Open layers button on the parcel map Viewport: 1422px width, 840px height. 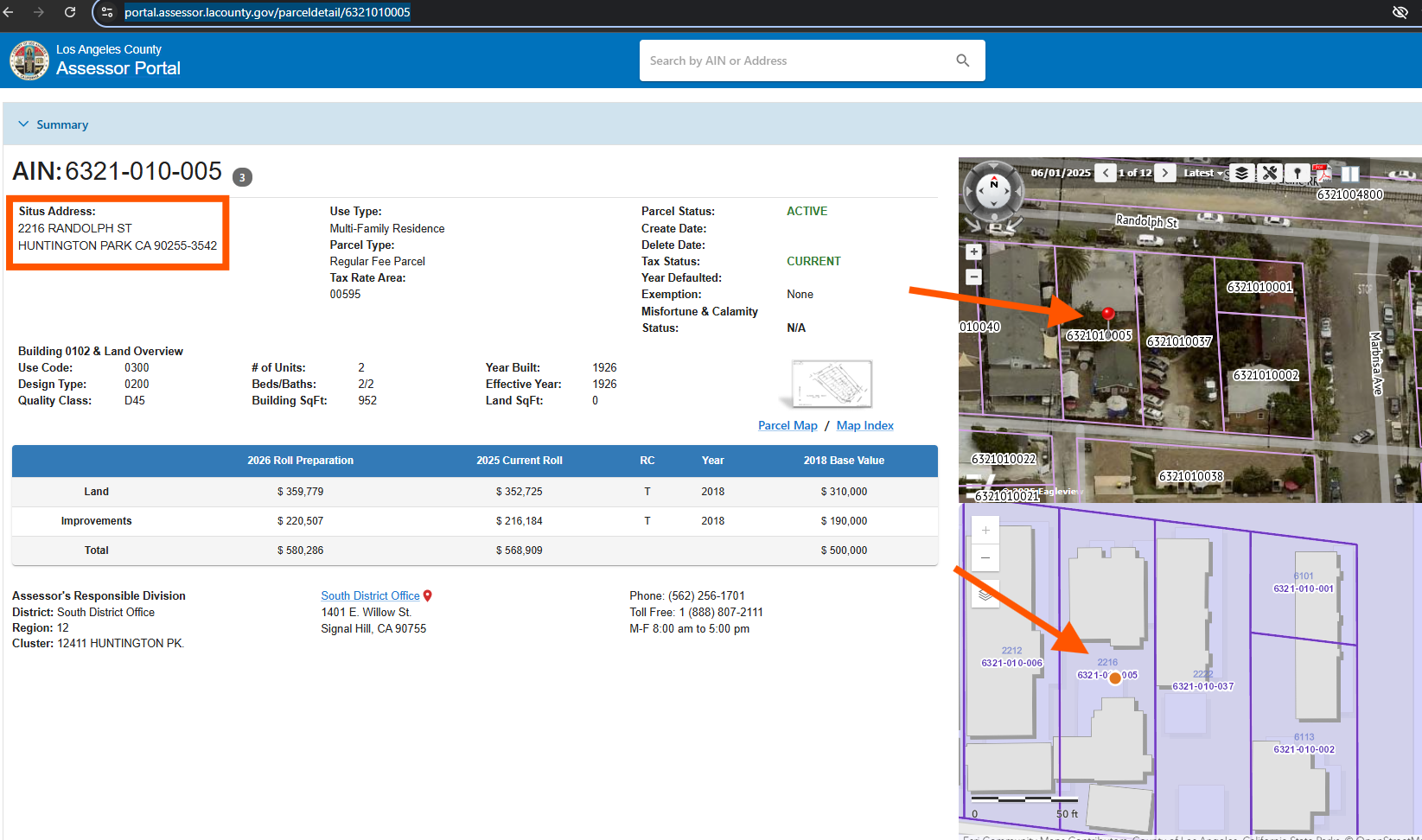[985, 595]
